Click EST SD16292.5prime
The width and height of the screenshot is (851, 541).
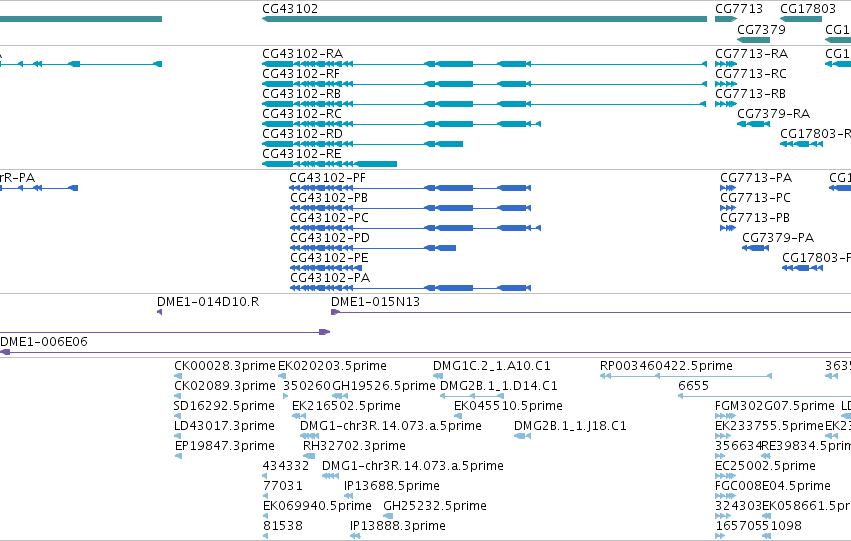[x=224, y=406]
